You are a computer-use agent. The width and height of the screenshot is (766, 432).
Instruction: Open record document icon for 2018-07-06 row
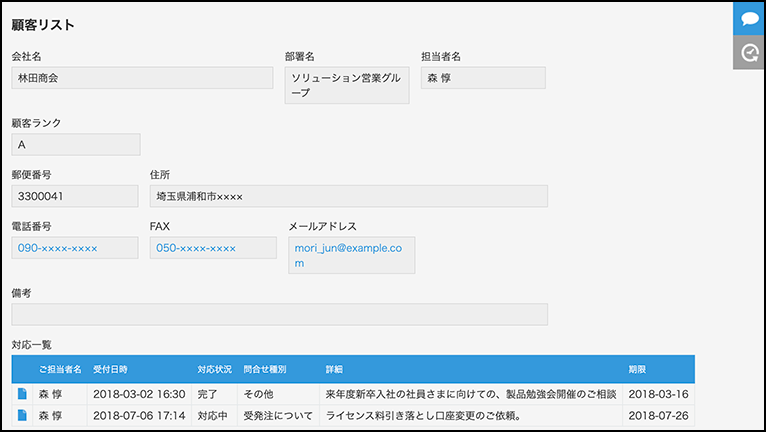[22, 415]
